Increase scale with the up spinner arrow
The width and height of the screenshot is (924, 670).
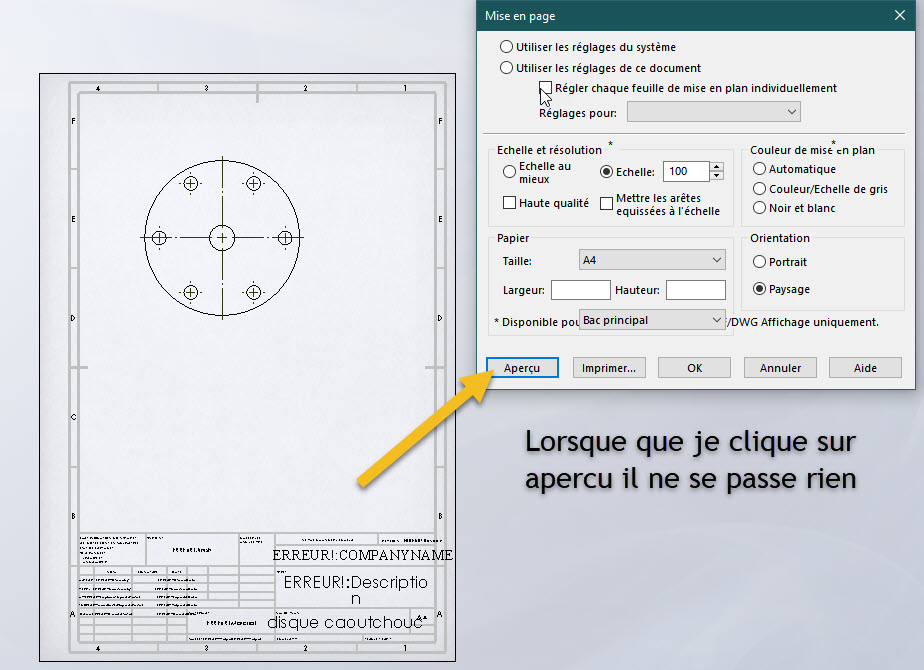pyautogui.click(x=716, y=167)
